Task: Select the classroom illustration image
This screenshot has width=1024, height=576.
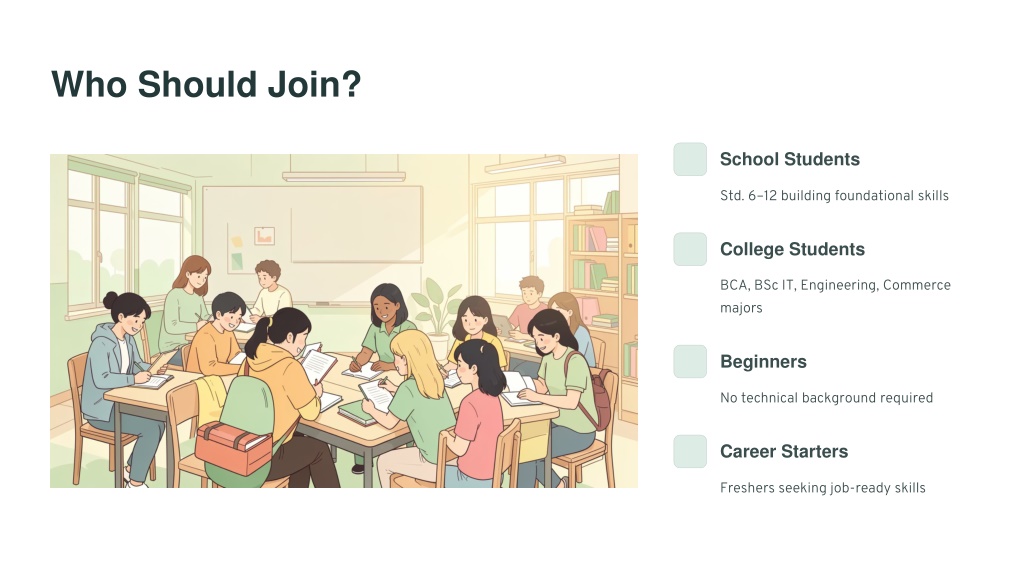Action: click(x=344, y=321)
